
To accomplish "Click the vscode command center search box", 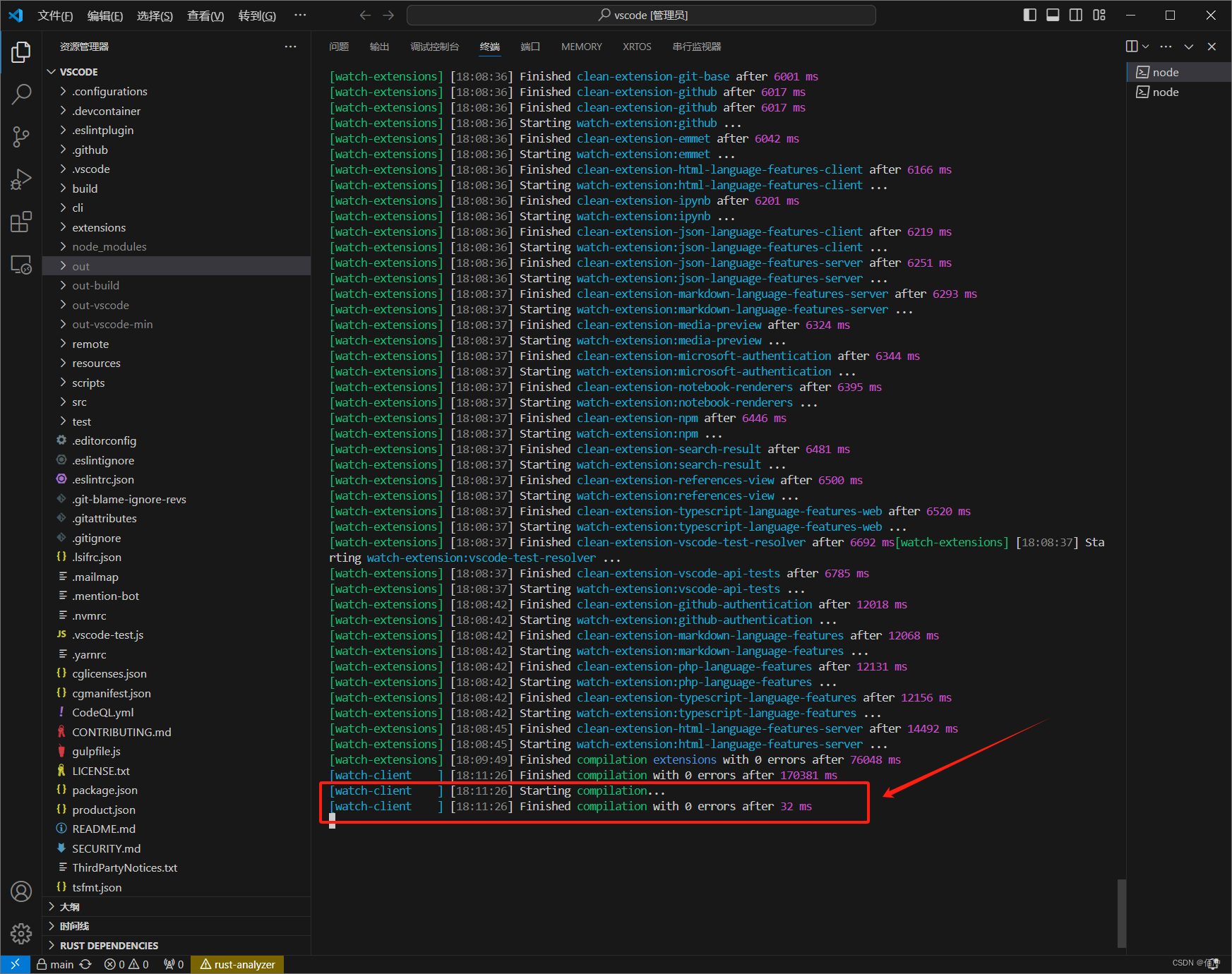I will coord(641,14).
